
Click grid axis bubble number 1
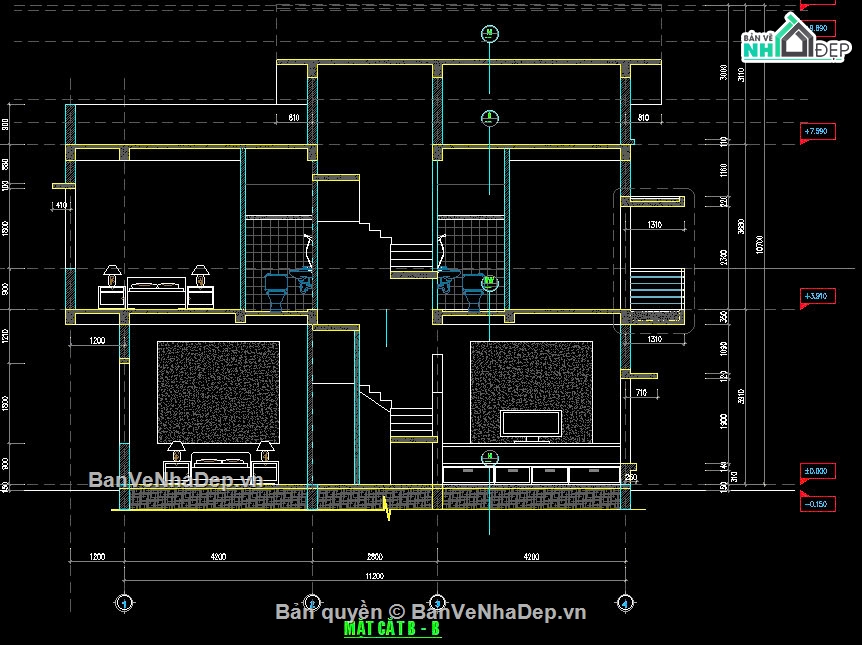(123, 603)
